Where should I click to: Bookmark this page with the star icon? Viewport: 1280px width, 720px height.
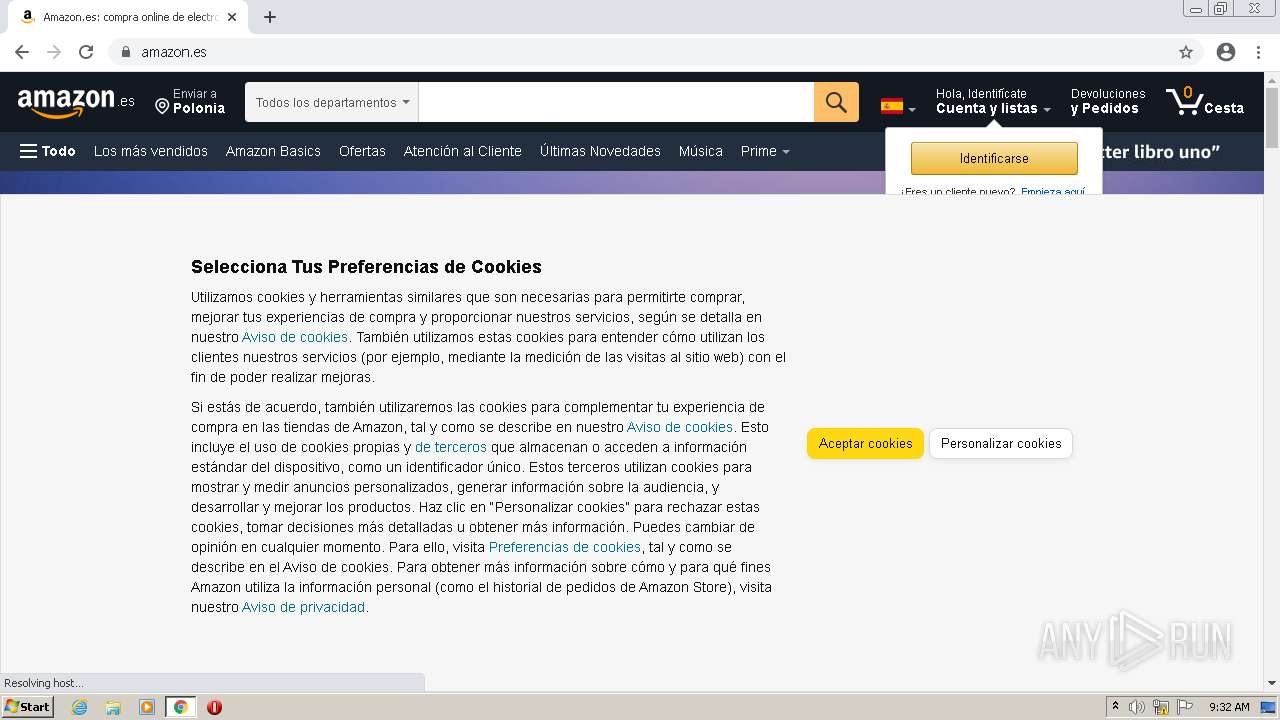pyautogui.click(x=1186, y=52)
